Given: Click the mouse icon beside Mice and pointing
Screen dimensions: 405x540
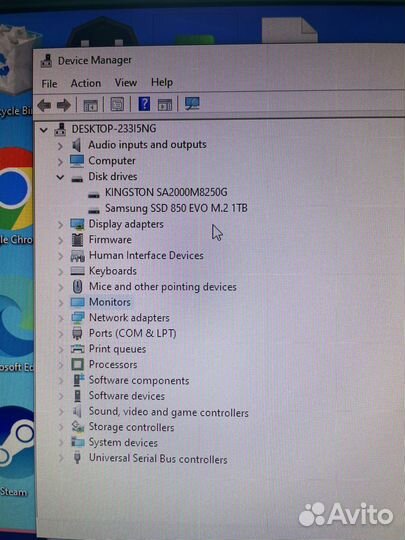Looking at the screenshot, I should tap(77, 287).
